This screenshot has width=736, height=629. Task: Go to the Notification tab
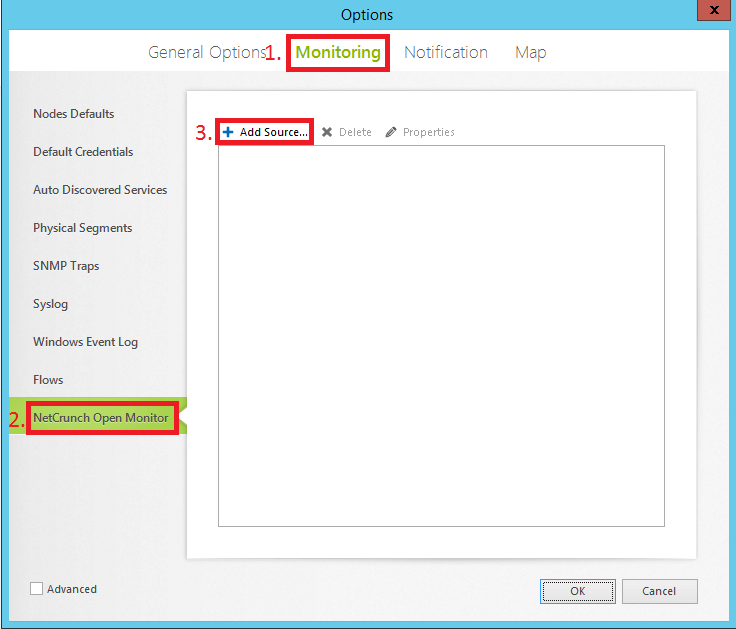tap(446, 52)
